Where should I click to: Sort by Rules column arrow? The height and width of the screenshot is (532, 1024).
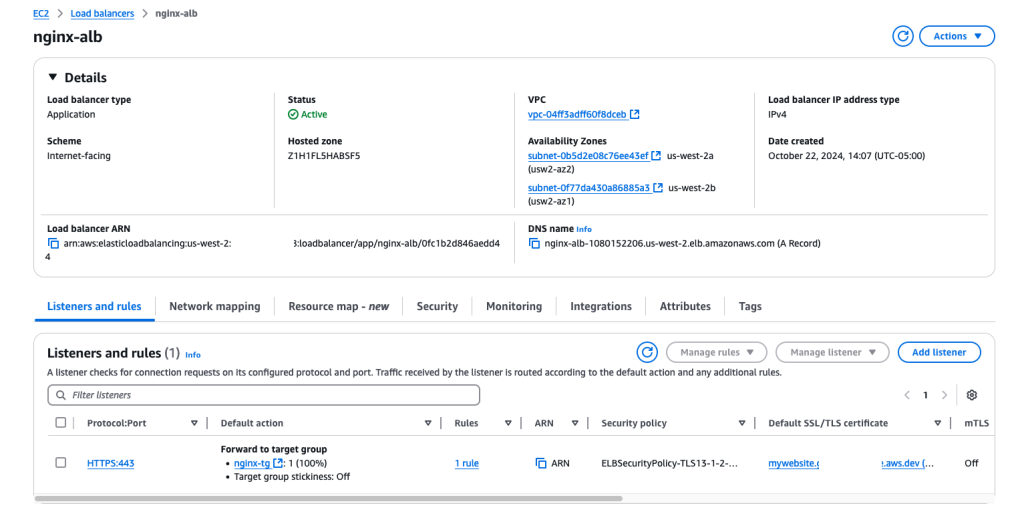(x=507, y=423)
